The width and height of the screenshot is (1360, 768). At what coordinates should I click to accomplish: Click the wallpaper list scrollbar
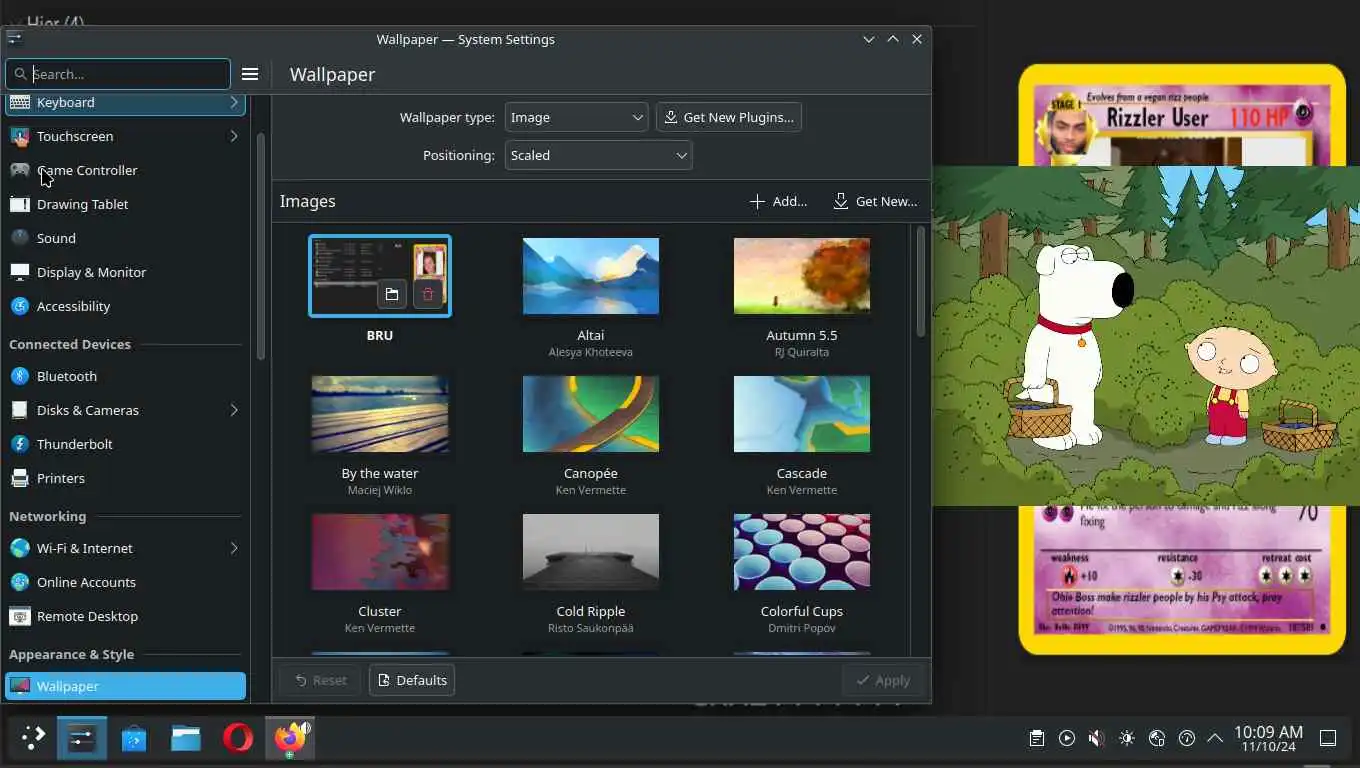[x=921, y=282]
